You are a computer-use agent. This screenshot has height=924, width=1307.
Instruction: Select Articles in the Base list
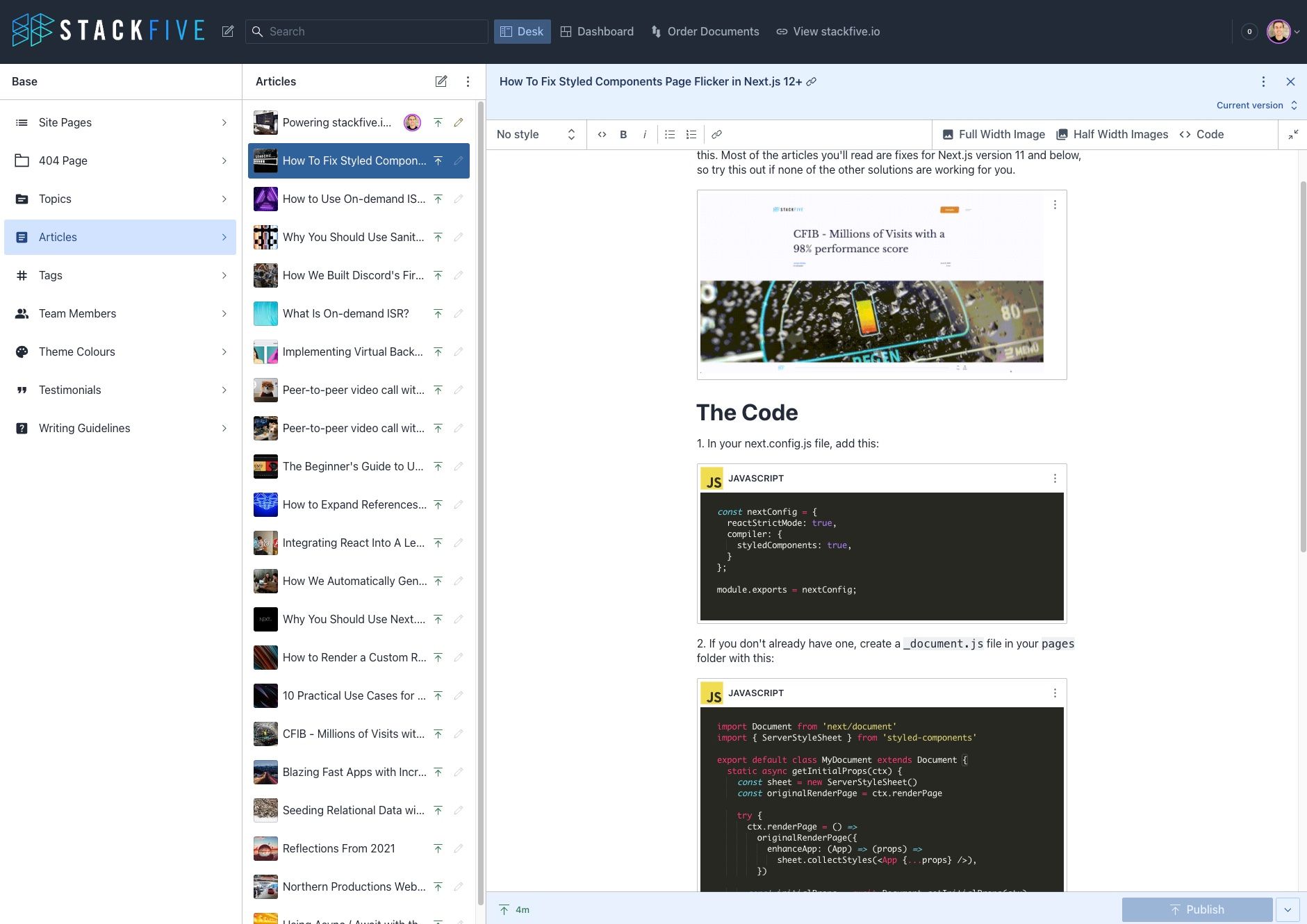[x=120, y=237]
